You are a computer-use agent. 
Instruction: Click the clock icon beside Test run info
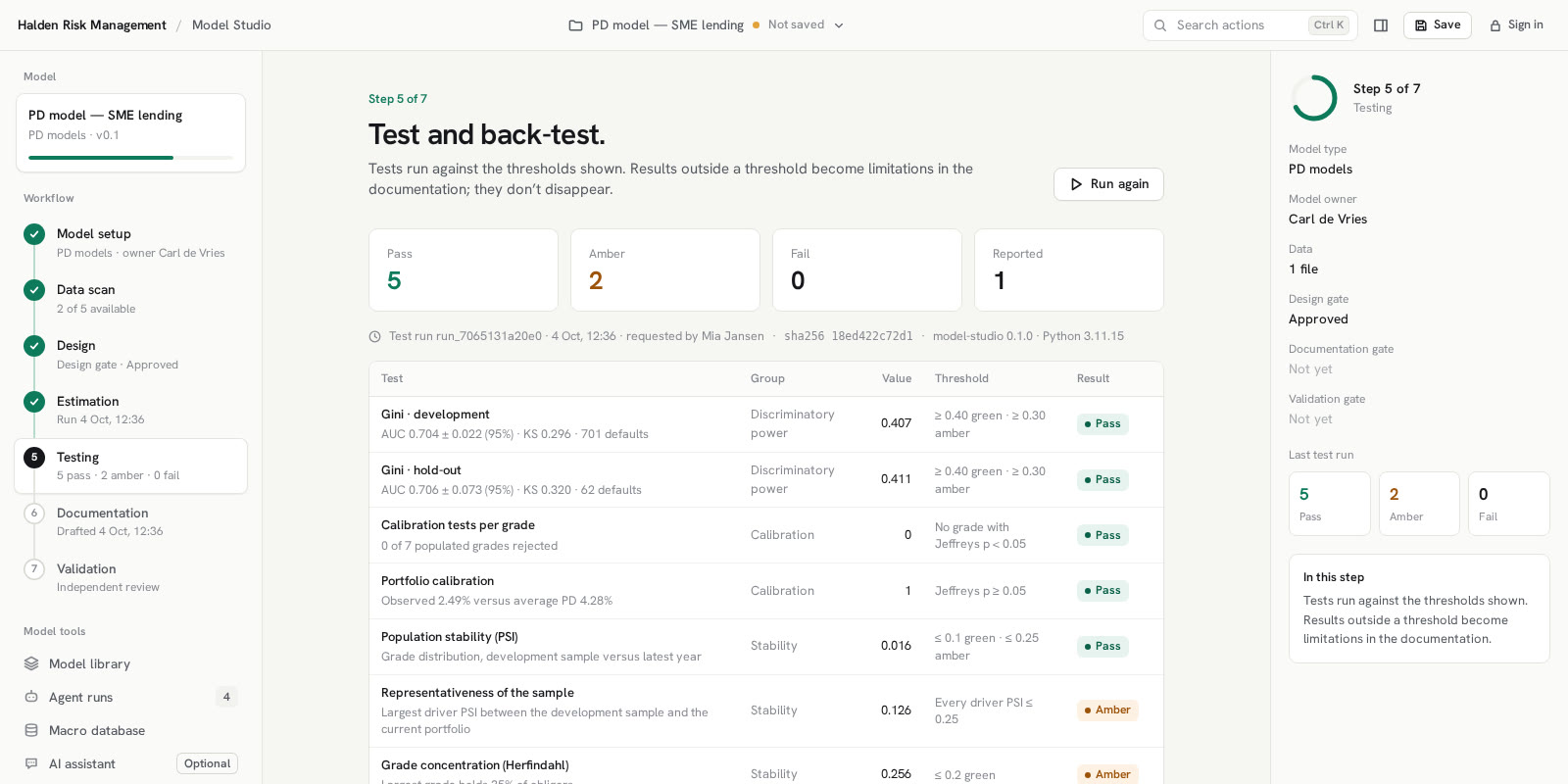pyautogui.click(x=374, y=337)
